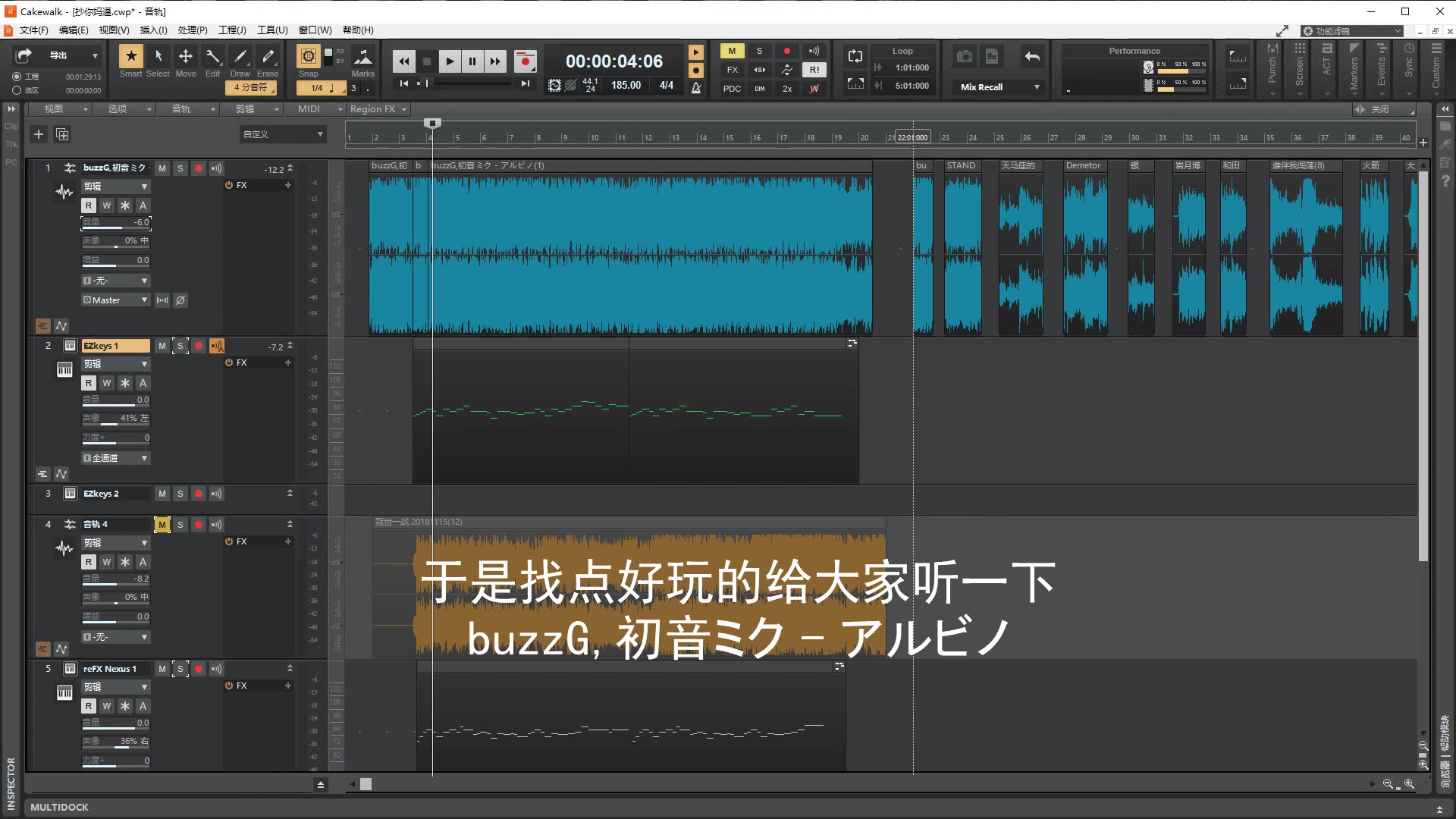
Task: Open the 文件(F) menu
Action: [x=33, y=30]
